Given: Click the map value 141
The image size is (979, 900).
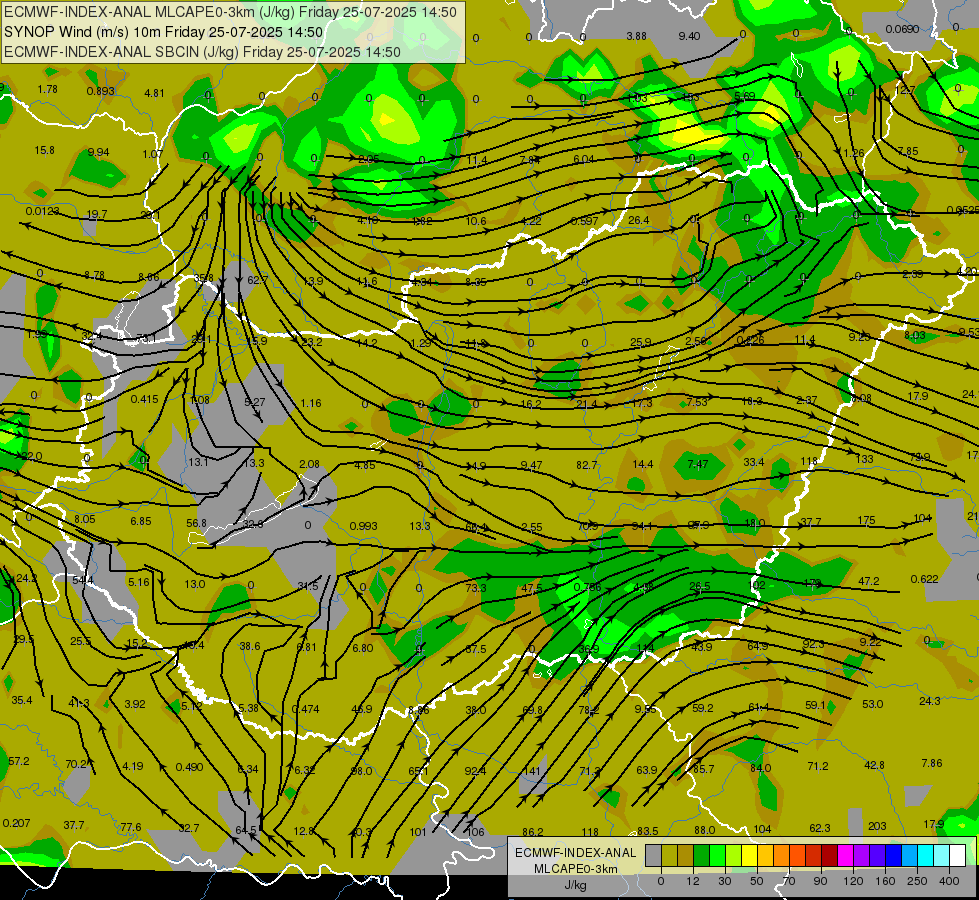Looking at the screenshot, I should (x=531, y=771).
